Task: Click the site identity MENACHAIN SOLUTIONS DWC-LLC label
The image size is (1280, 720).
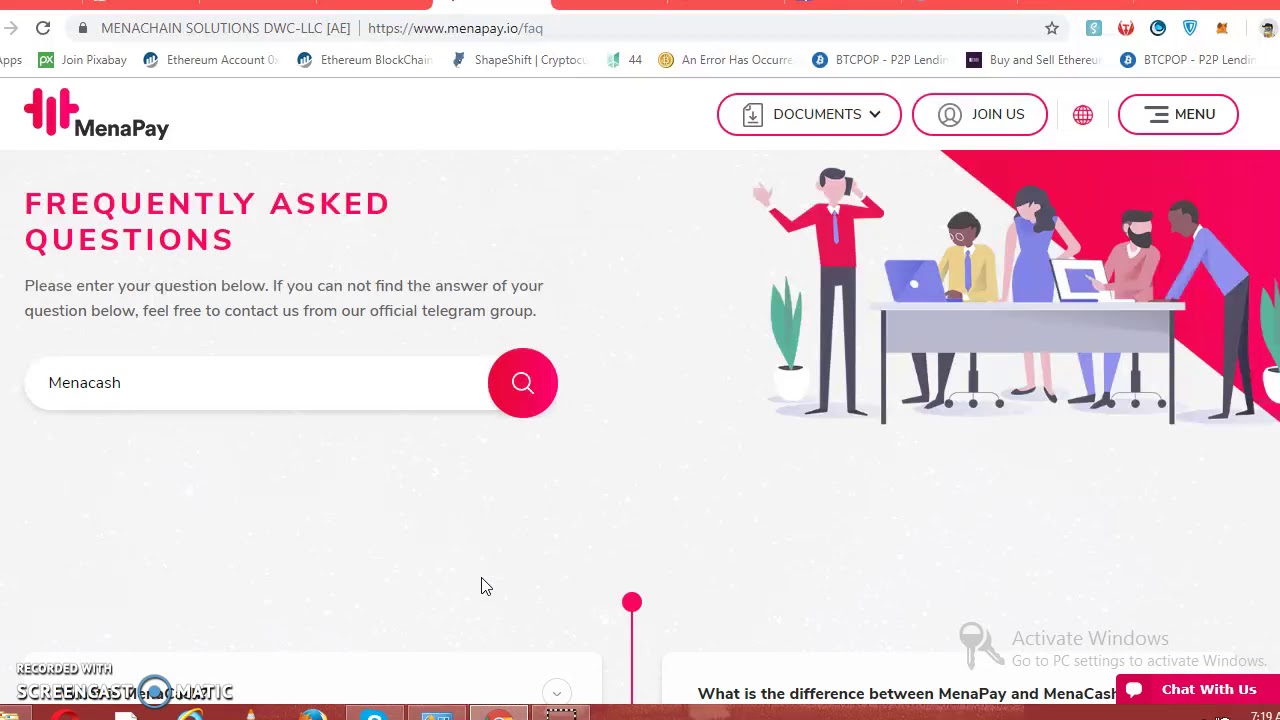Action: (225, 28)
